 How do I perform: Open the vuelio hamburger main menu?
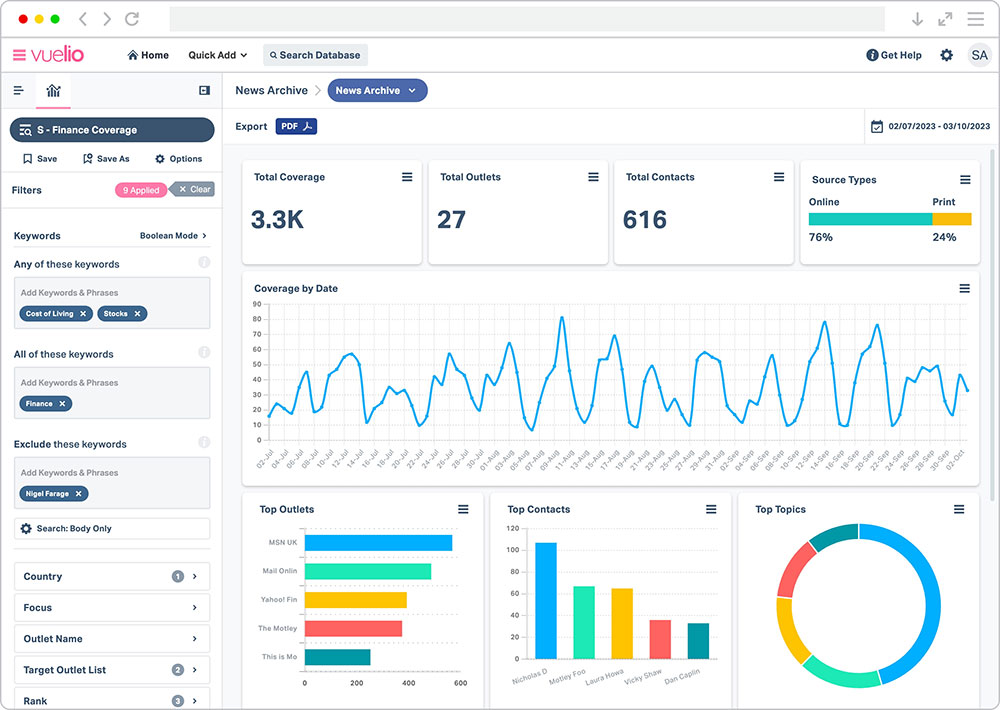[19, 55]
